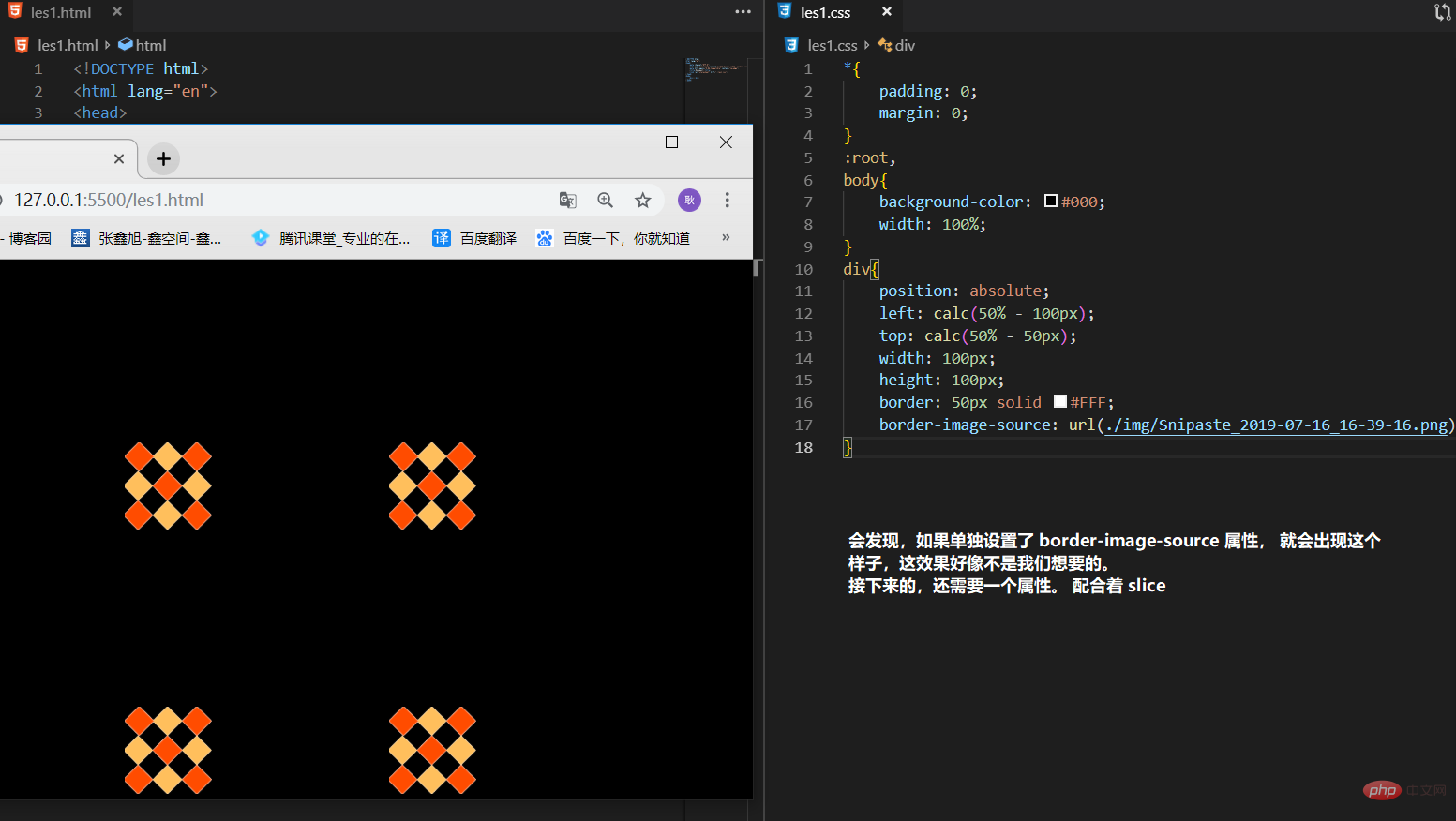Close the current browser tab

[x=118, y=158]
